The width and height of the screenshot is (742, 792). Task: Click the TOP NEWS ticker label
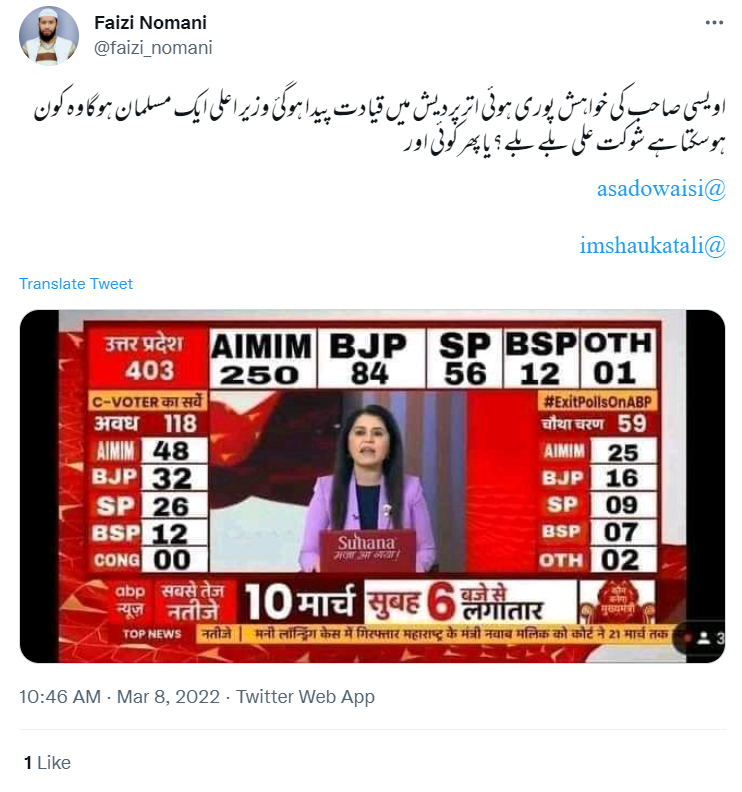[152, 634]
